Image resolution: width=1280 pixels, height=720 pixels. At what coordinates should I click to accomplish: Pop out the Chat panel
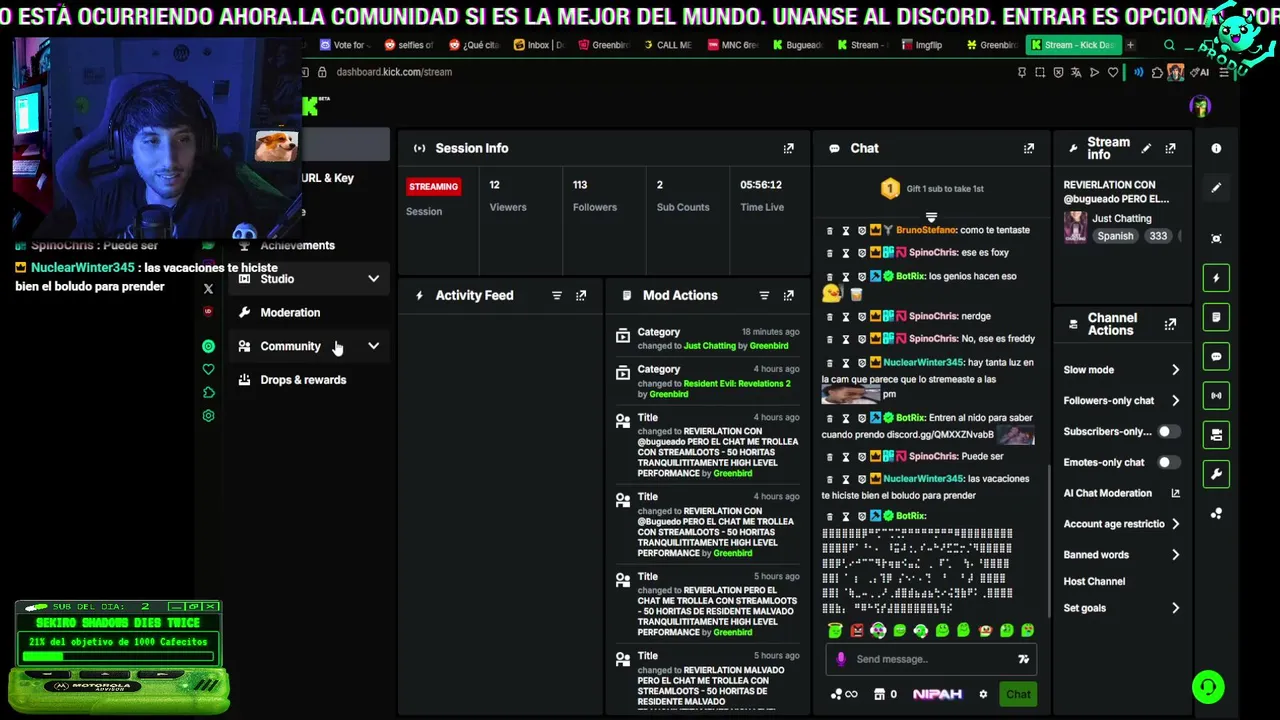point(1028,148)
